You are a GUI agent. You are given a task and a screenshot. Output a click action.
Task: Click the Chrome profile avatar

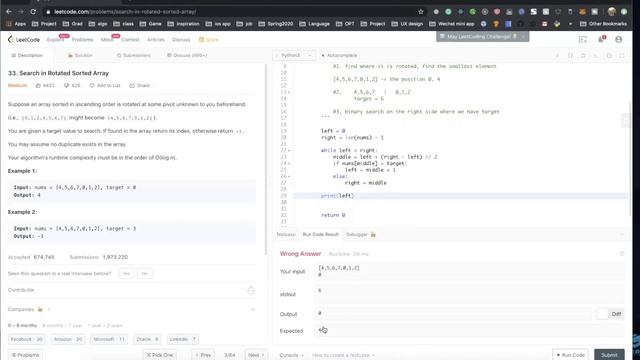[611, 12]
